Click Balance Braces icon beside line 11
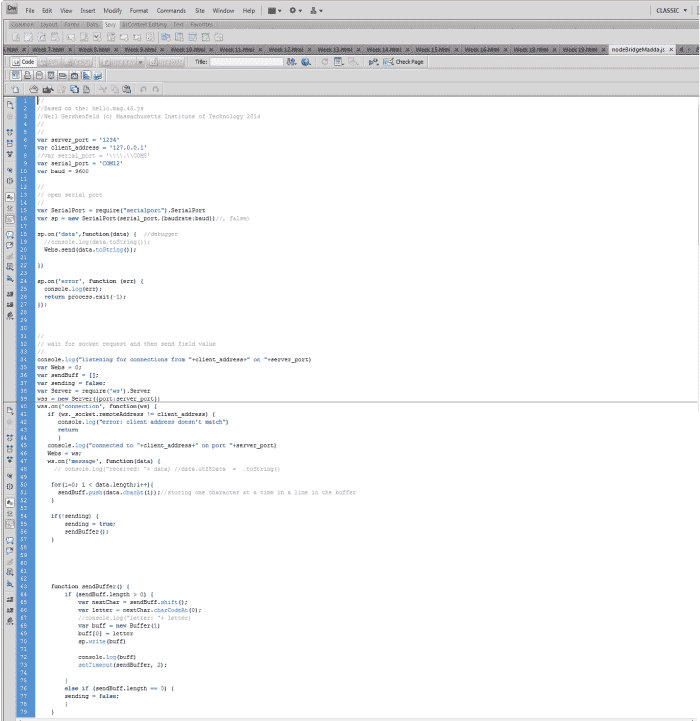Viewport: 700px width, 721px height. pos(10,181)
